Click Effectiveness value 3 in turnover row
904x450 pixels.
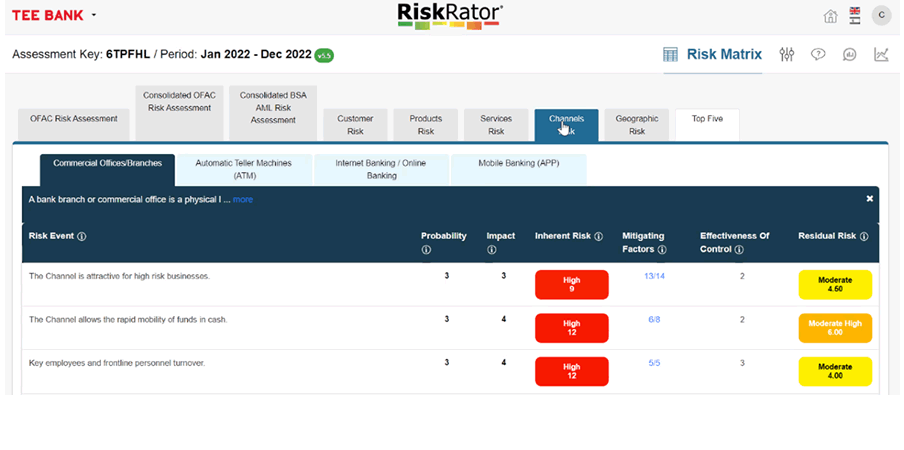(x=742, y=363)
